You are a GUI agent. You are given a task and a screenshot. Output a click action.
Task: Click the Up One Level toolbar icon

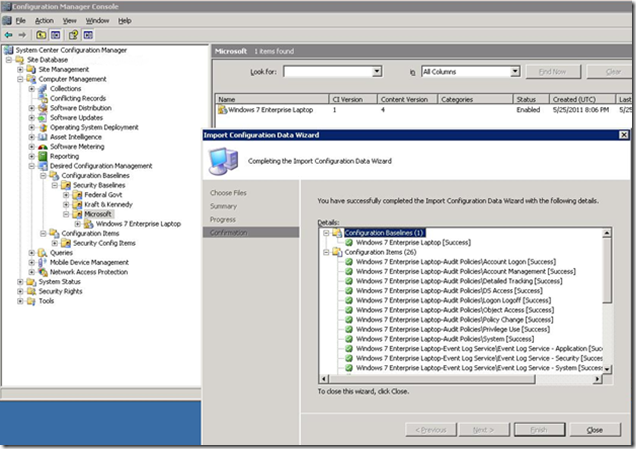coord(41,34)
